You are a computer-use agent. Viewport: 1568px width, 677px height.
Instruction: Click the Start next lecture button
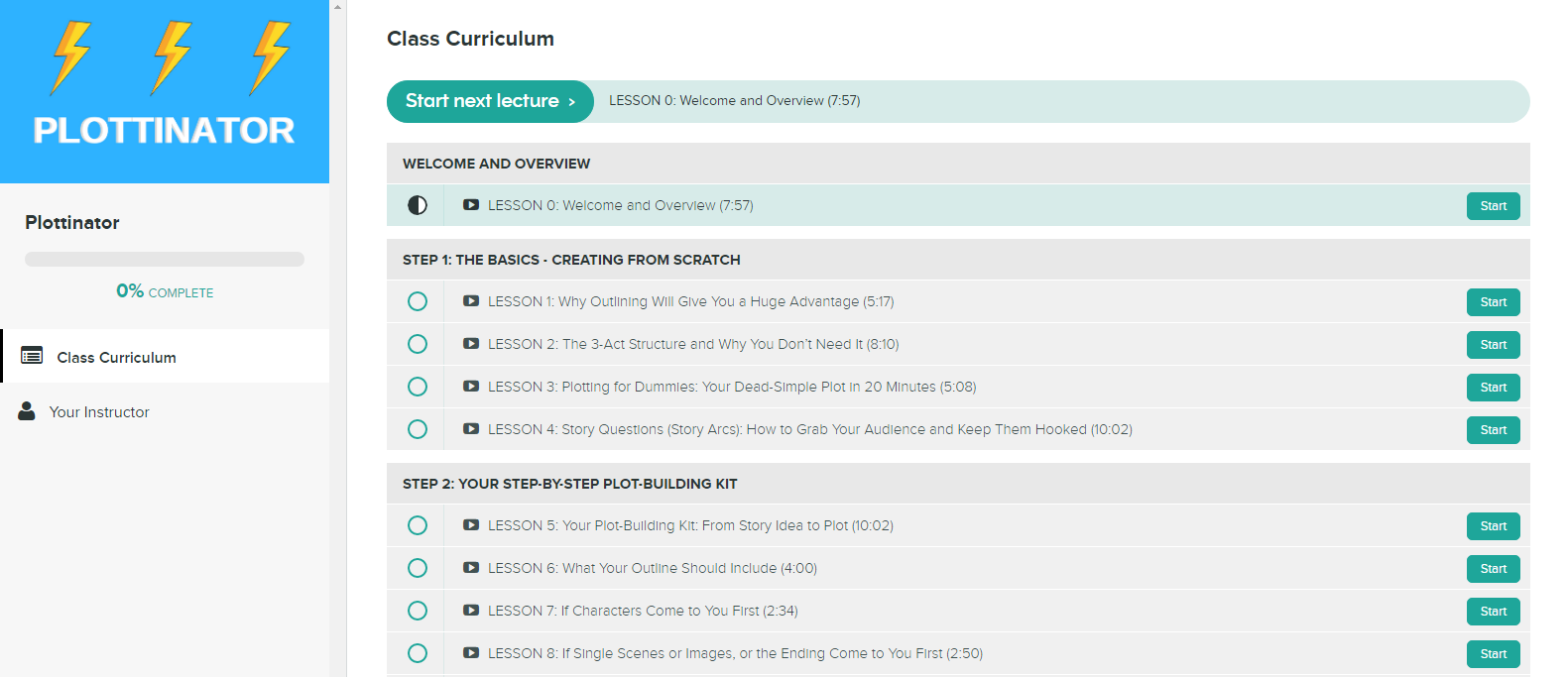point(490,101)
